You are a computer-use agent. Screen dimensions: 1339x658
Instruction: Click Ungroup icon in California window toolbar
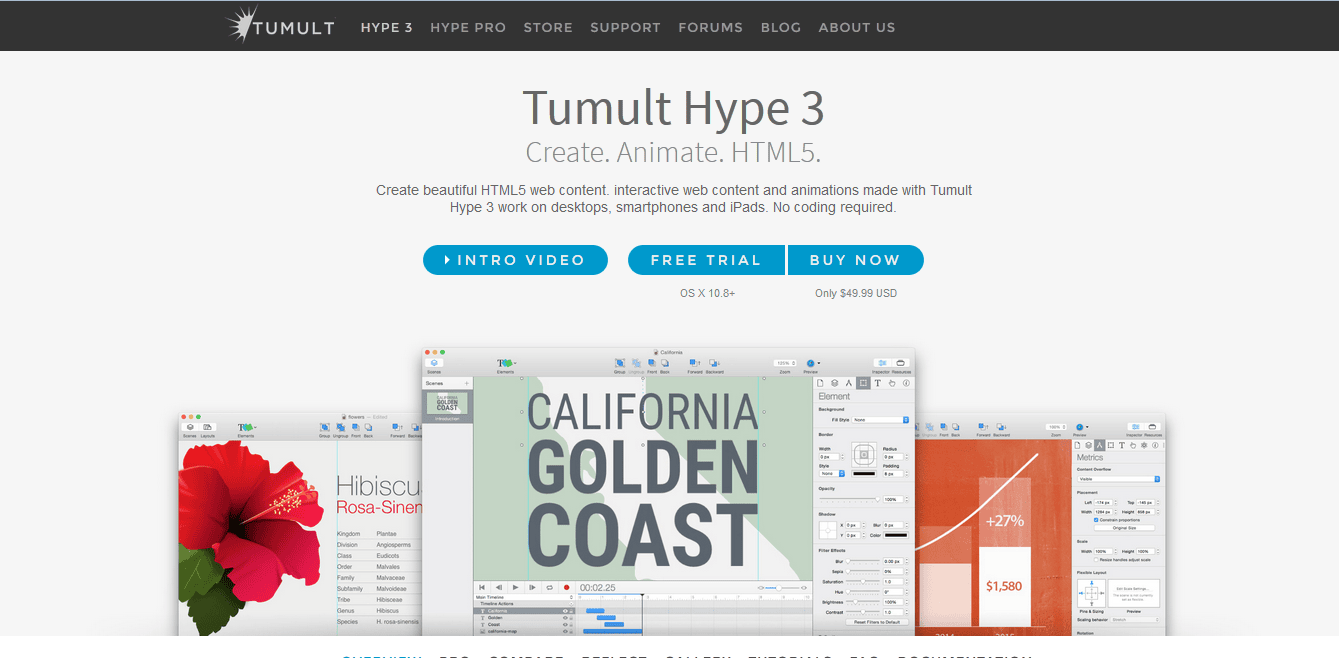coord(636,363)
